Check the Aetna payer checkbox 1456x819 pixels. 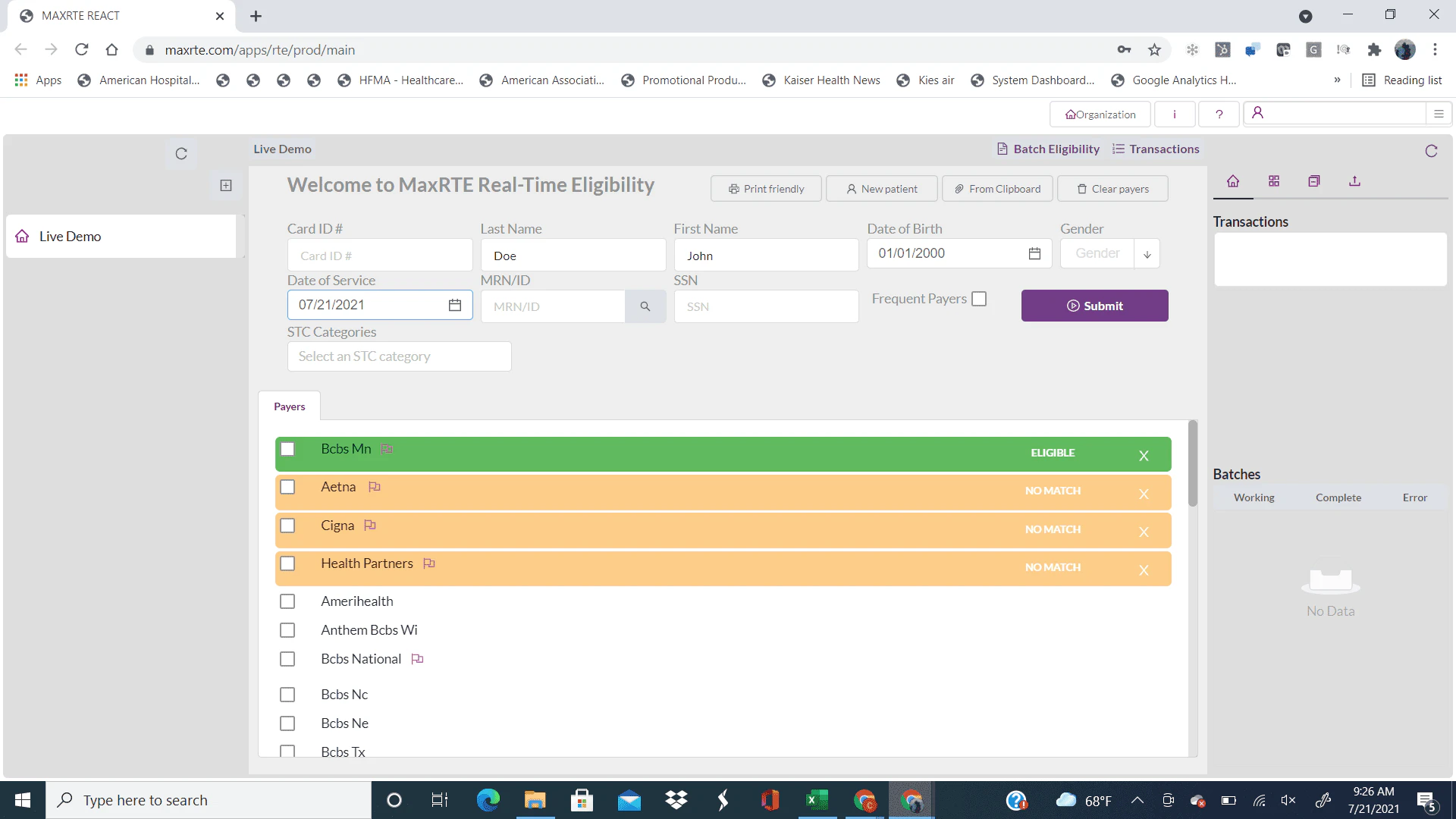[x=287, y=487]
